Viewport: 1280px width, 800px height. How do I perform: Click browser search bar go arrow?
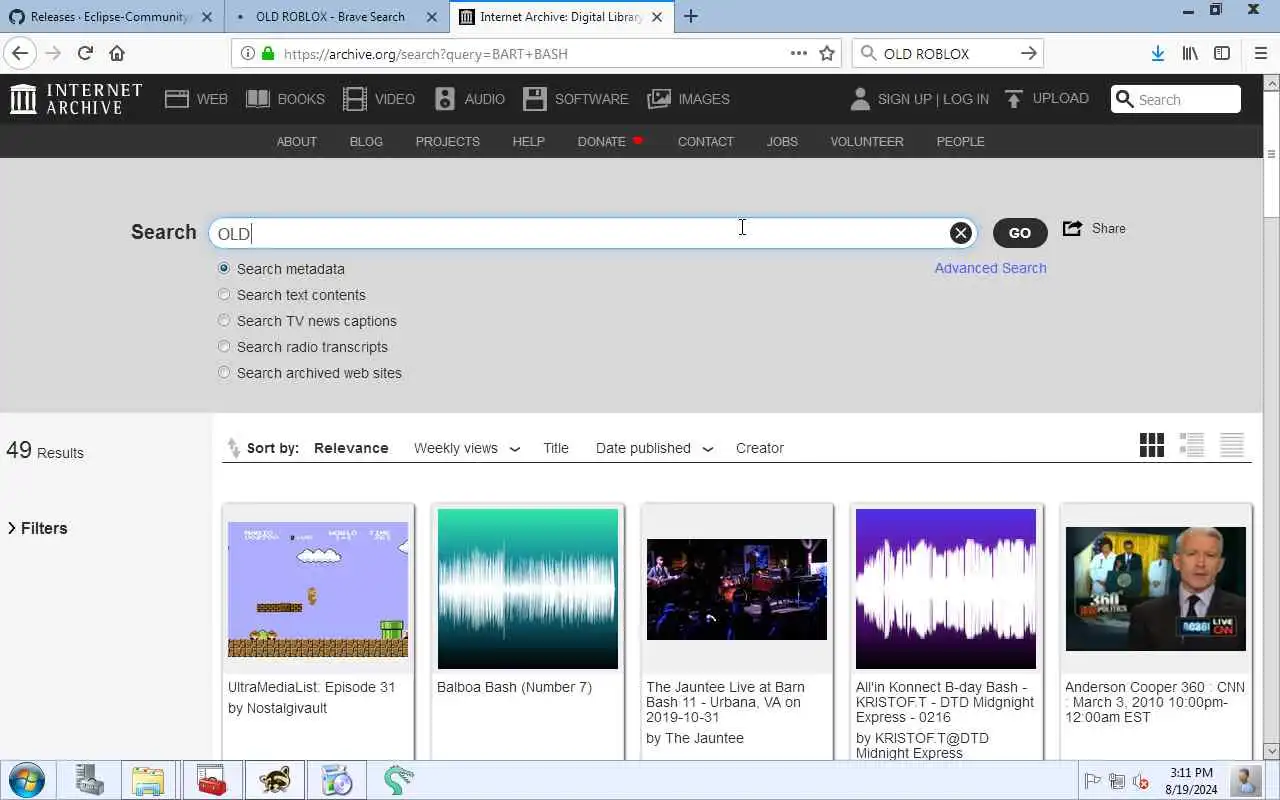coord(1028,54)
